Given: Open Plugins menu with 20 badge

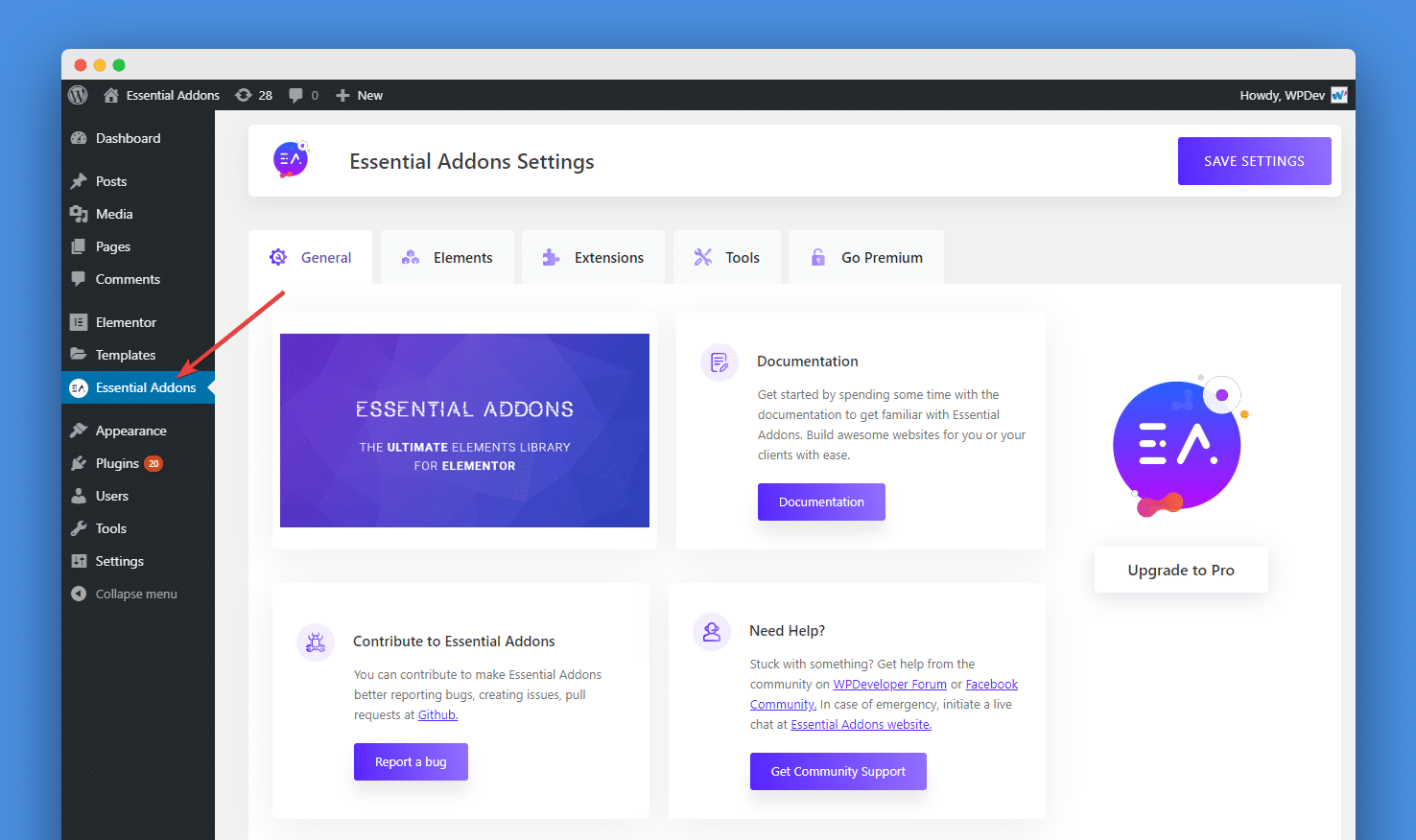Looking at the screenshot, I should coord(138,463).
